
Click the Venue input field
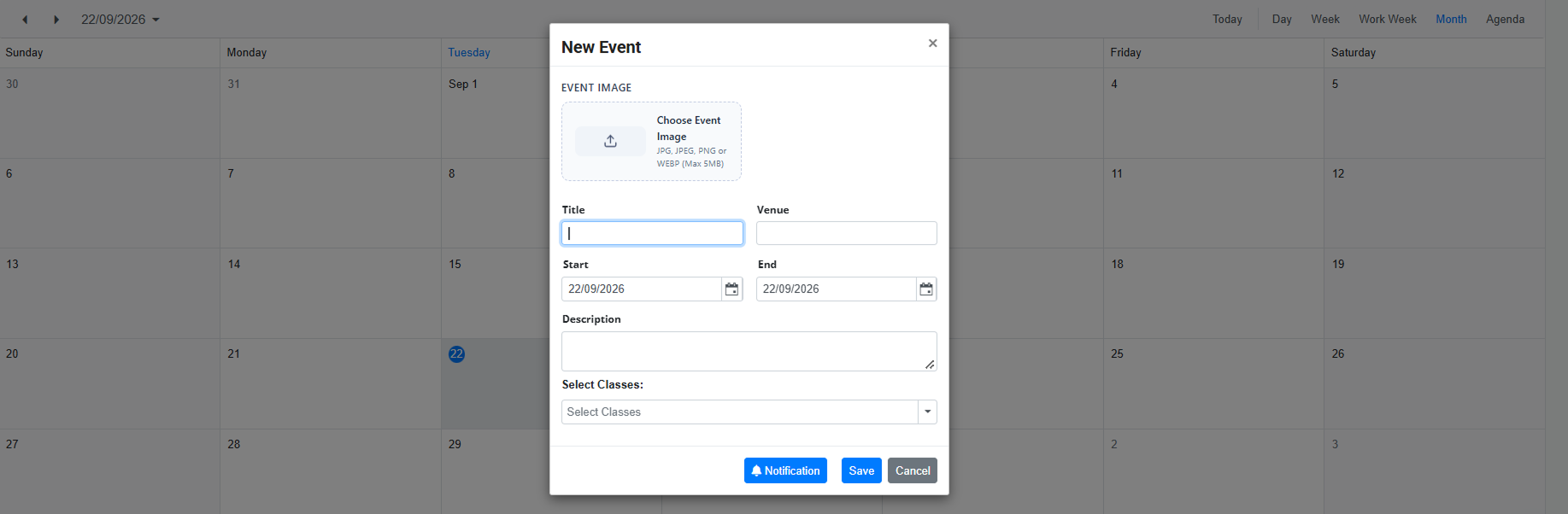click(847, 233)
